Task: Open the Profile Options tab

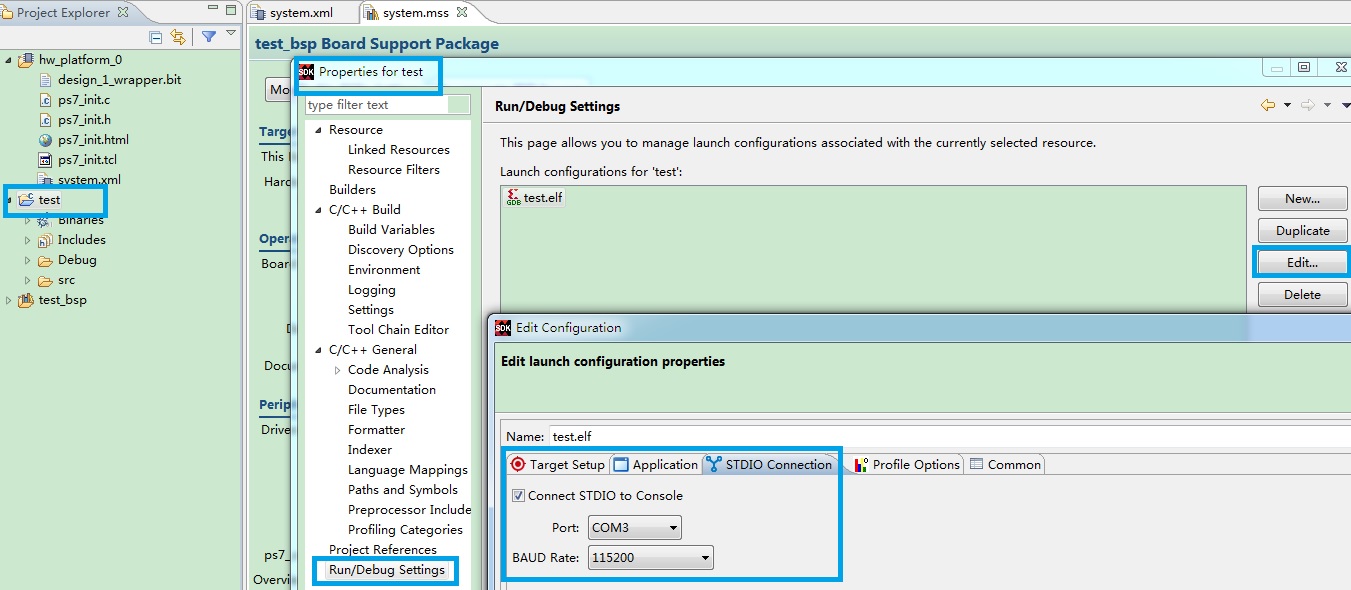Action: pos(906,464)
